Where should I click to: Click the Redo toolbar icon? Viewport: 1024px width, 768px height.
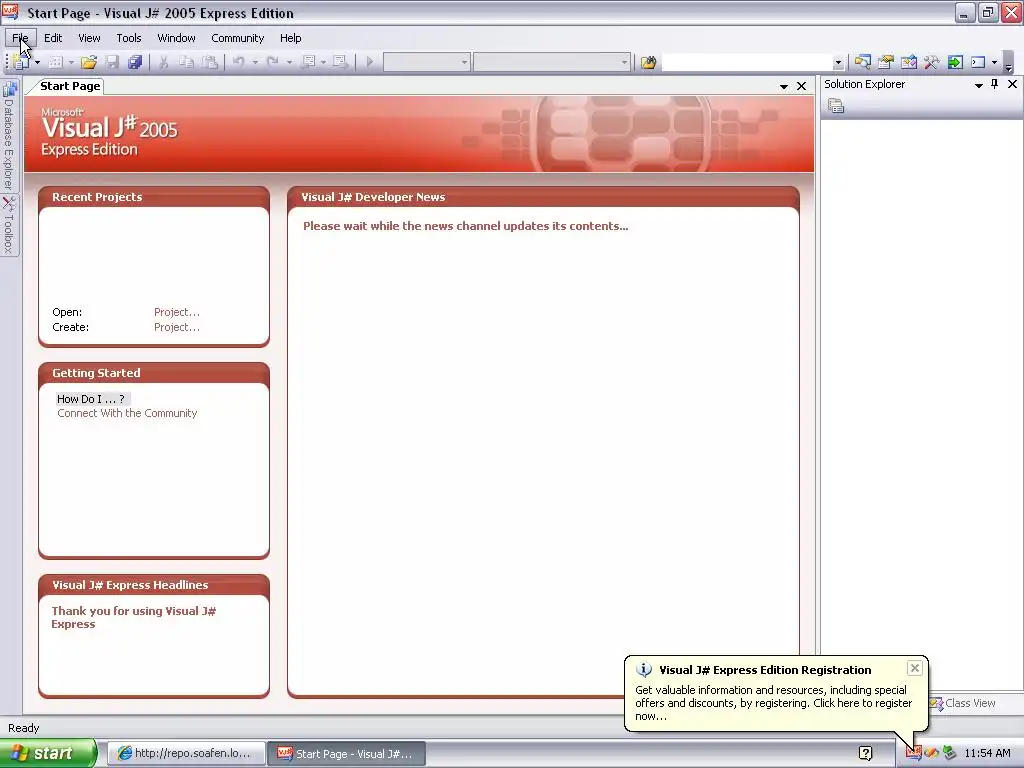click(x=272, y=62)
